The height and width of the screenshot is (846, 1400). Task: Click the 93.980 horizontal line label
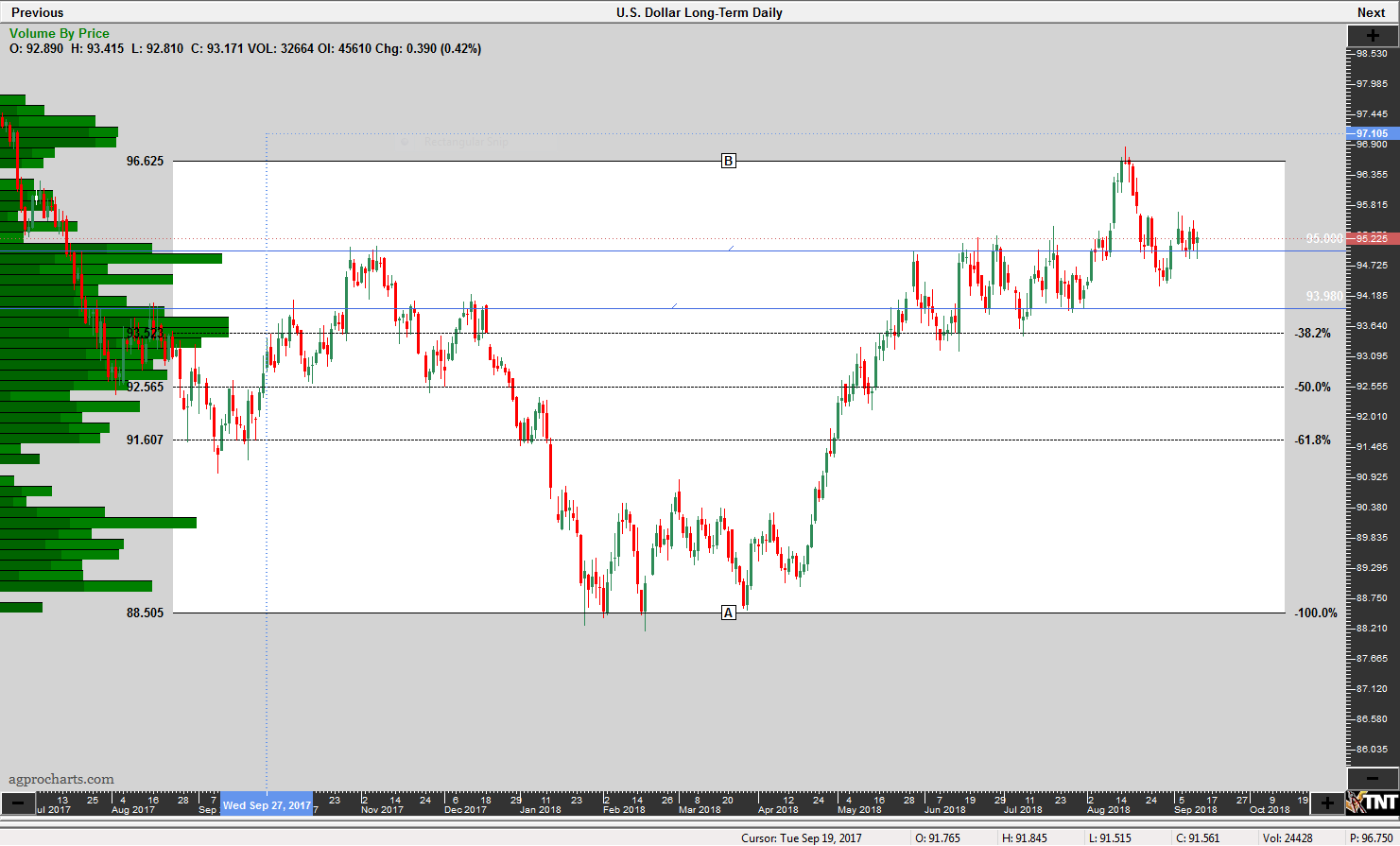point(1324,297)
